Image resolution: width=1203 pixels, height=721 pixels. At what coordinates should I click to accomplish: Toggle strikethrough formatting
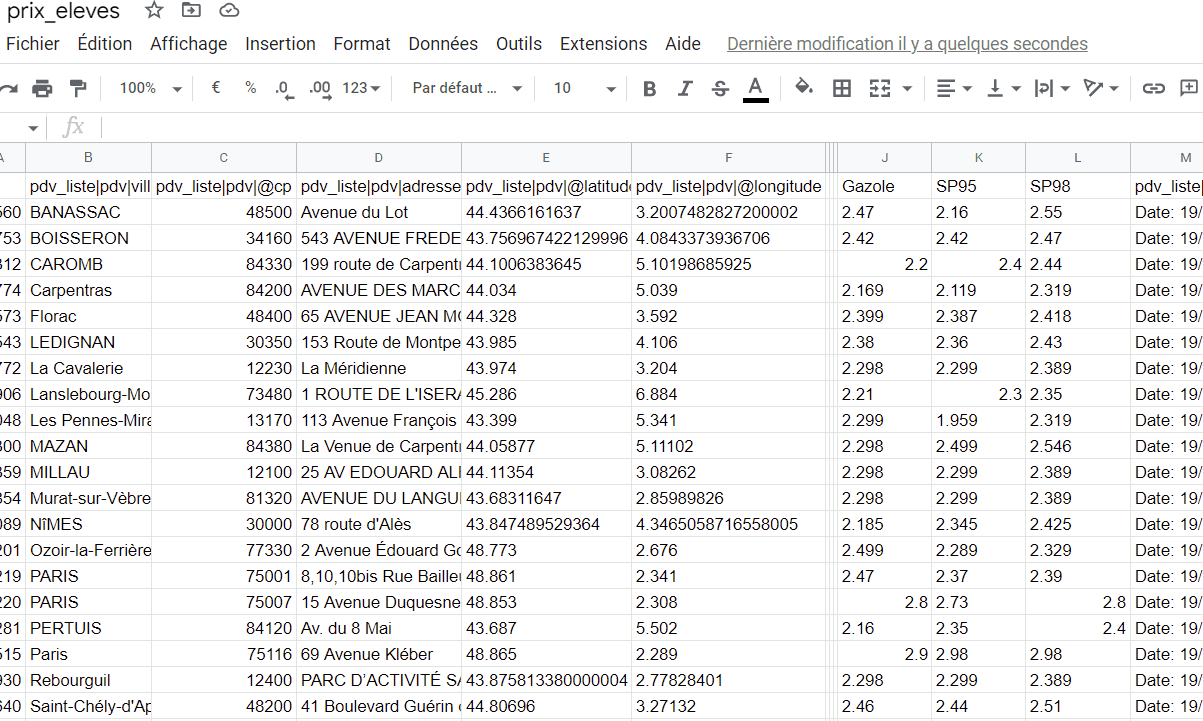tap(720, 89)
